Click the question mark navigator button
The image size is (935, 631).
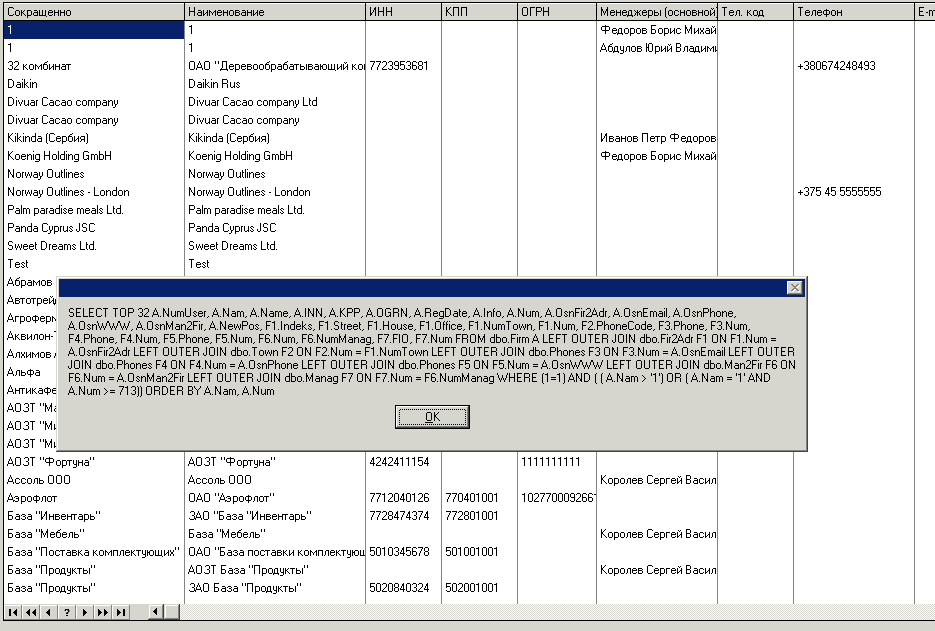(x=67, y=612)
